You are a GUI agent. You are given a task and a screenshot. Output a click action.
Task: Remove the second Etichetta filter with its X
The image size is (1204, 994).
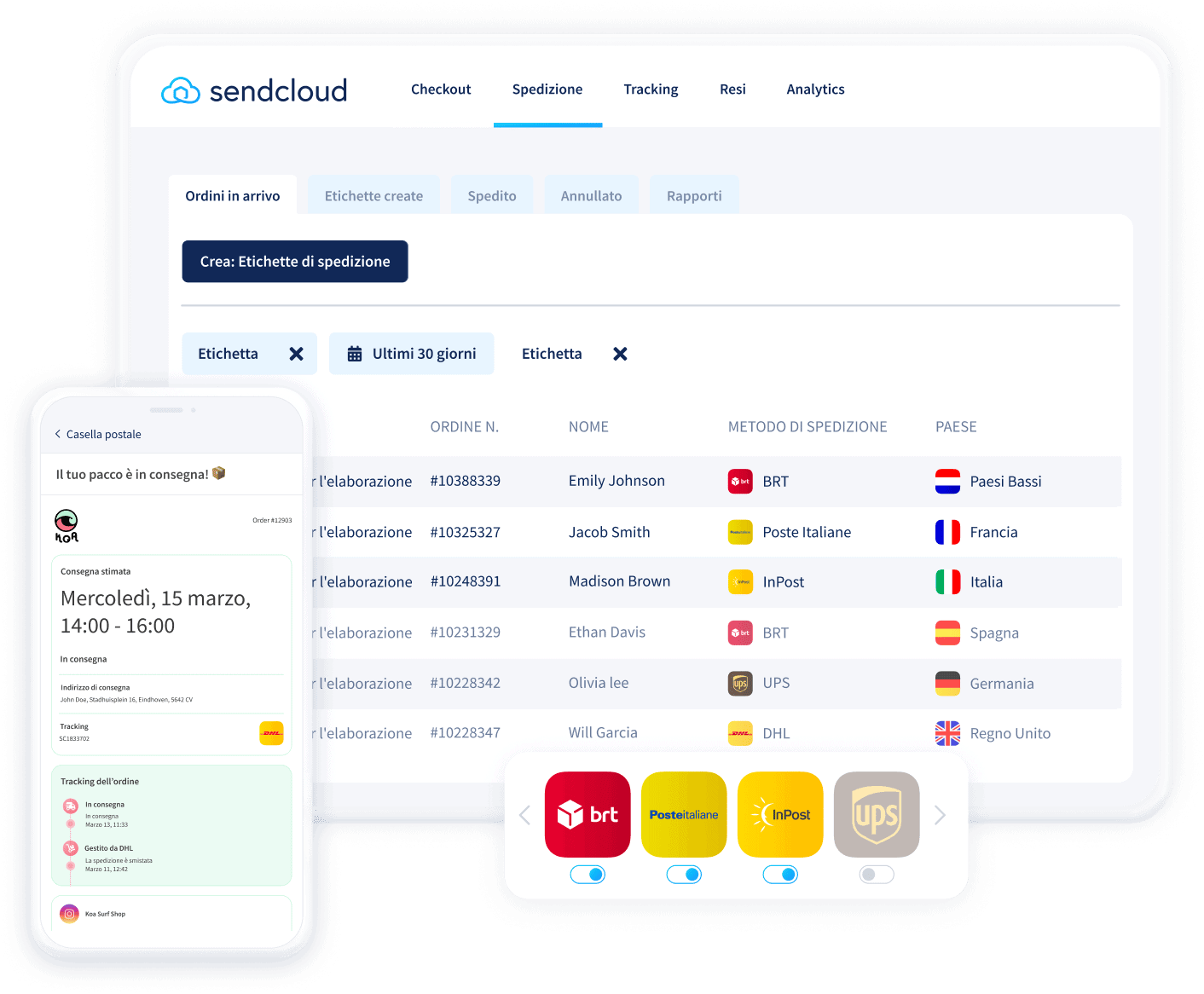click(620, 354)
